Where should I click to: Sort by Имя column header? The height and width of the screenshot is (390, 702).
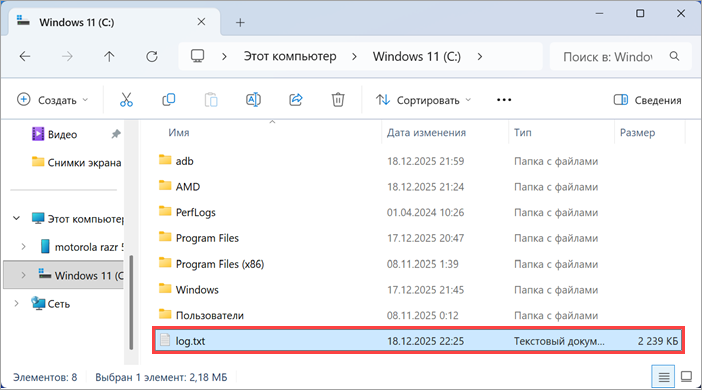[x=179, y=133]
